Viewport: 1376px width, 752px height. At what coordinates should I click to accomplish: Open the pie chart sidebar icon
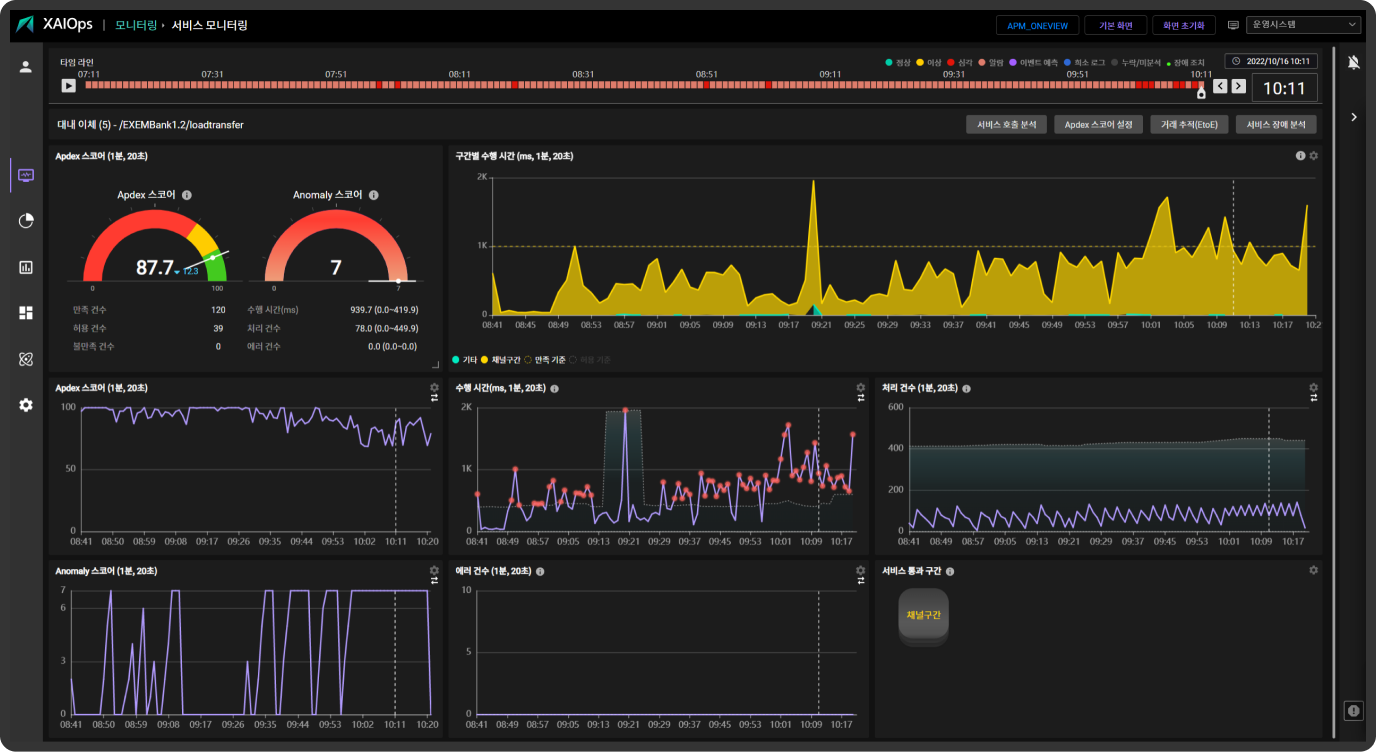26,221
